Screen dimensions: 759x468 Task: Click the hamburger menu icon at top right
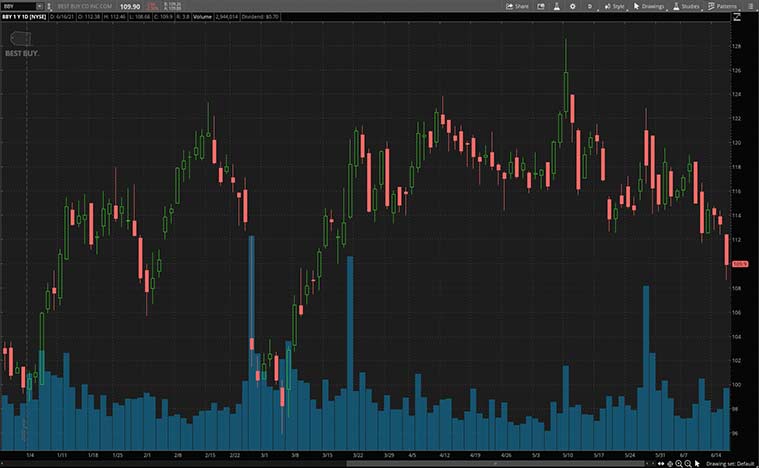750,6
